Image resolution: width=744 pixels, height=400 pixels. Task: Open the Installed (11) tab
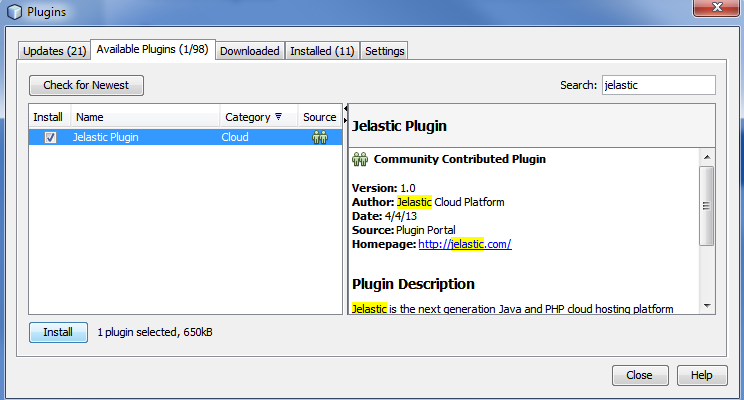(x=322, y=51)
